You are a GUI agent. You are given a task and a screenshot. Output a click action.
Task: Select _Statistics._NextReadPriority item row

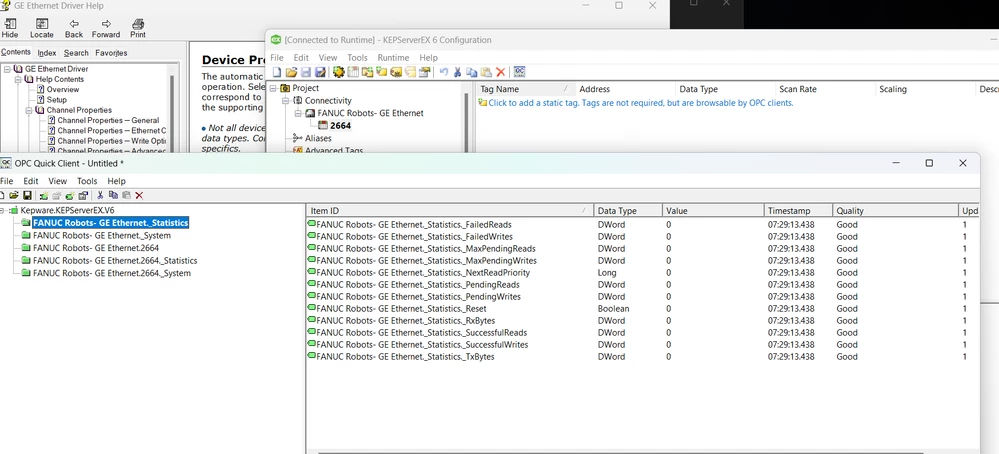643,273
